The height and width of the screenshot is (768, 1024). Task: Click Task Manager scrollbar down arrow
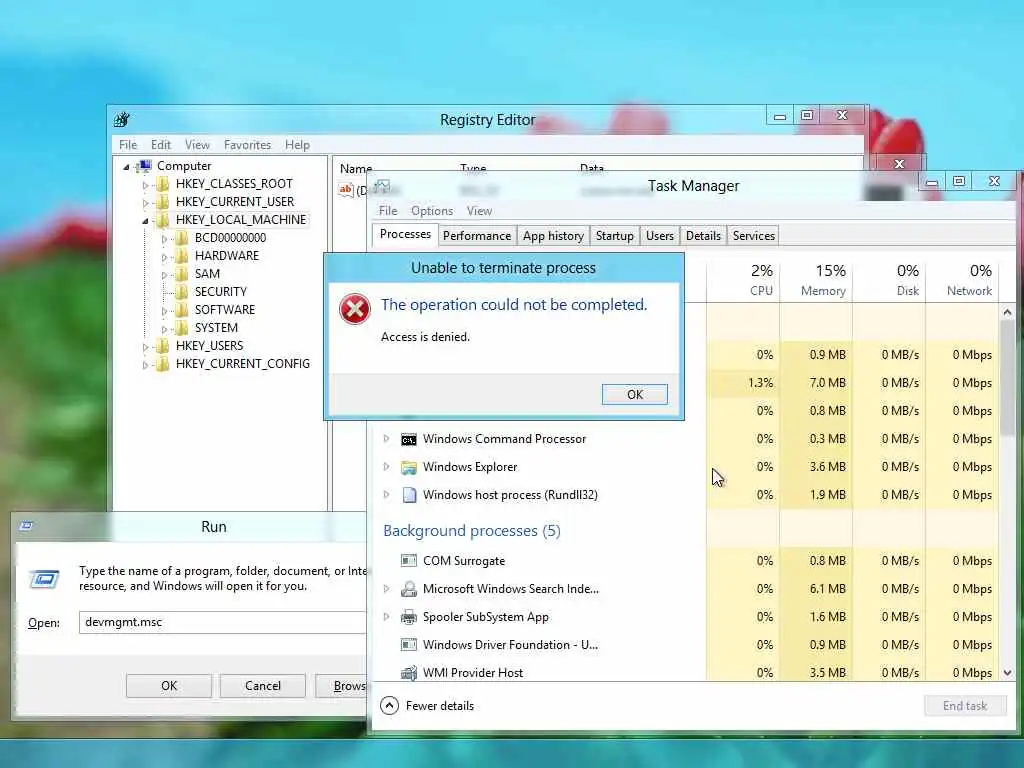[x=1007, y=673]
